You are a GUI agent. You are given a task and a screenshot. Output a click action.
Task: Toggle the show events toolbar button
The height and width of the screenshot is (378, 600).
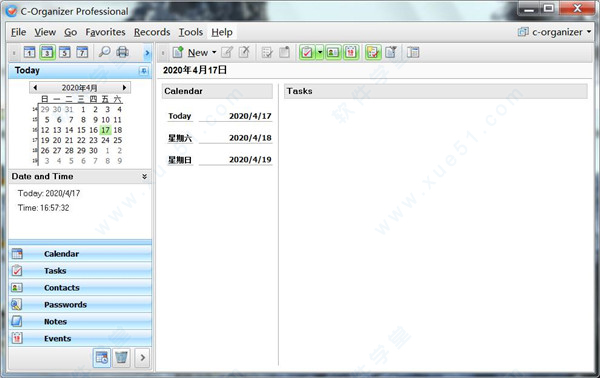351,52
